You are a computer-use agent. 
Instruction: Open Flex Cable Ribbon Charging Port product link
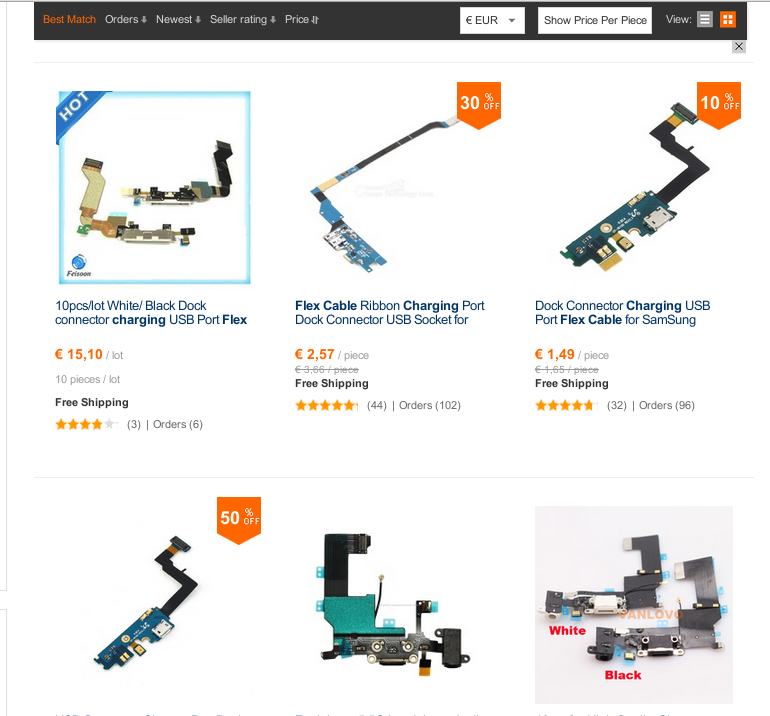tap(389, 313)
